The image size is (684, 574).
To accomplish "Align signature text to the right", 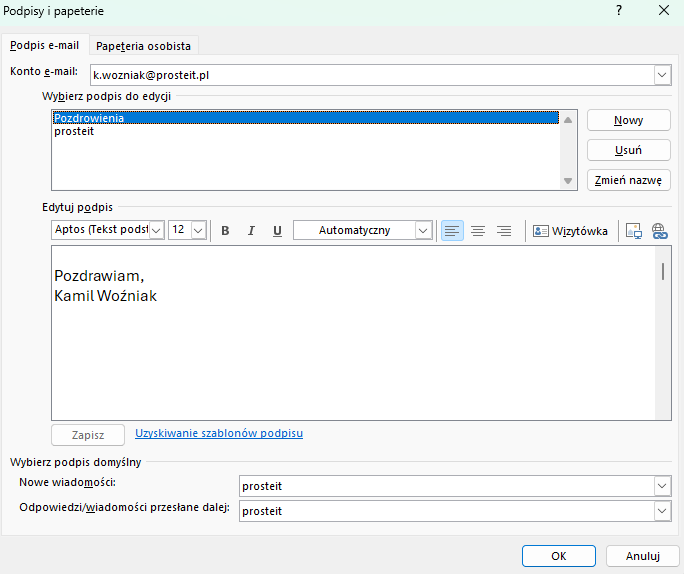I will click(504, 231).
